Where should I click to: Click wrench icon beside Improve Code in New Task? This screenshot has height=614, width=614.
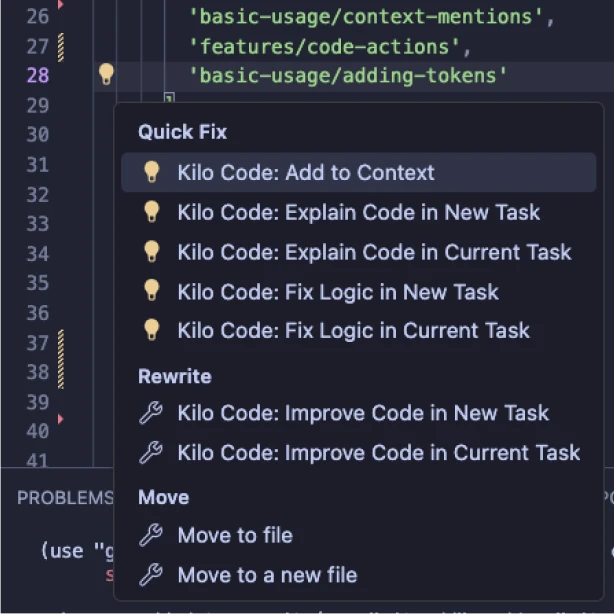coord(151,413)
